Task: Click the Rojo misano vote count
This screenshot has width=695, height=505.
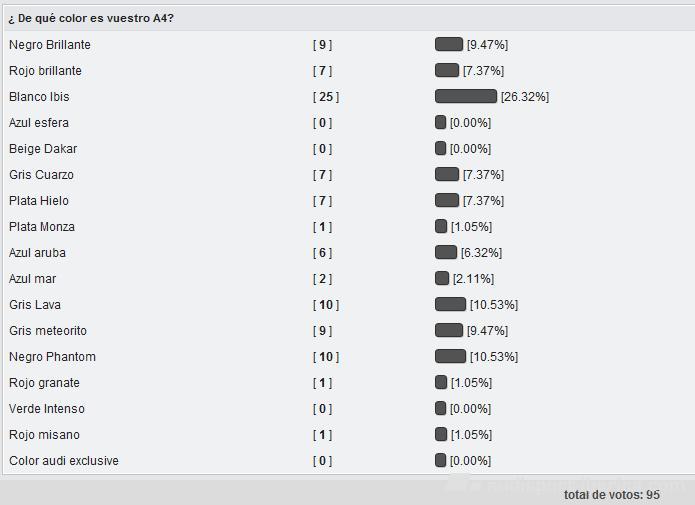Action: (x=322, y=435)
